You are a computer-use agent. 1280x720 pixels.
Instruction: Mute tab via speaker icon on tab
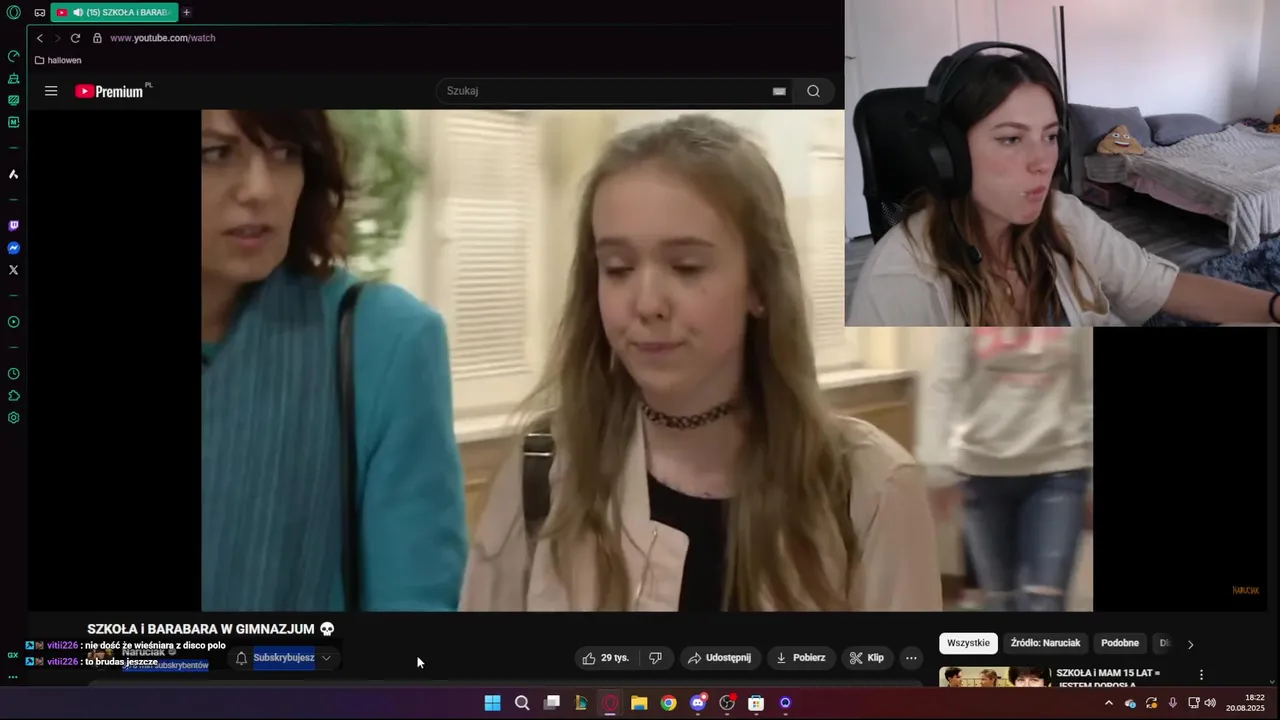(x=78, y=13)
